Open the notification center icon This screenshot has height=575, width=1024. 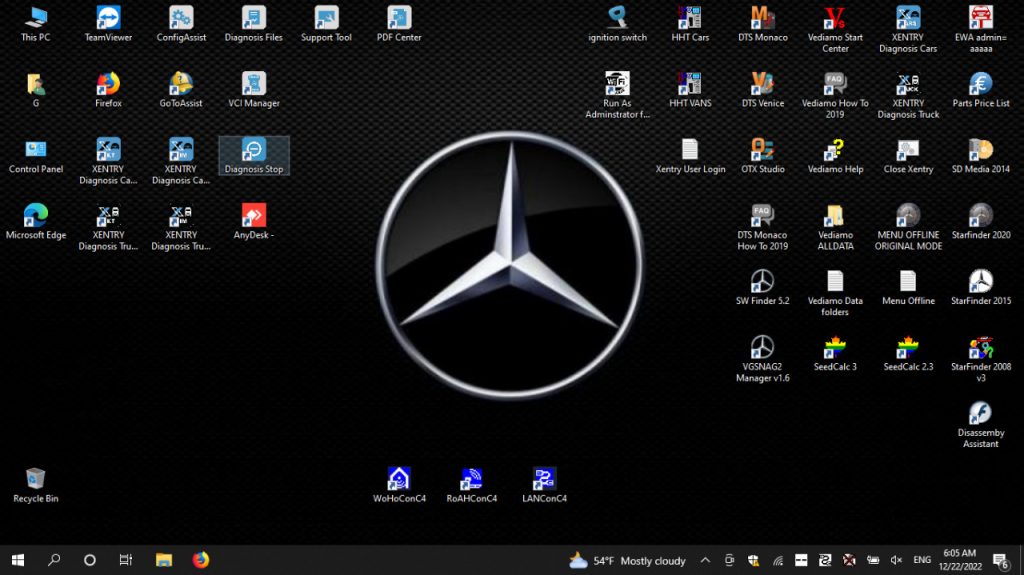1000,560
